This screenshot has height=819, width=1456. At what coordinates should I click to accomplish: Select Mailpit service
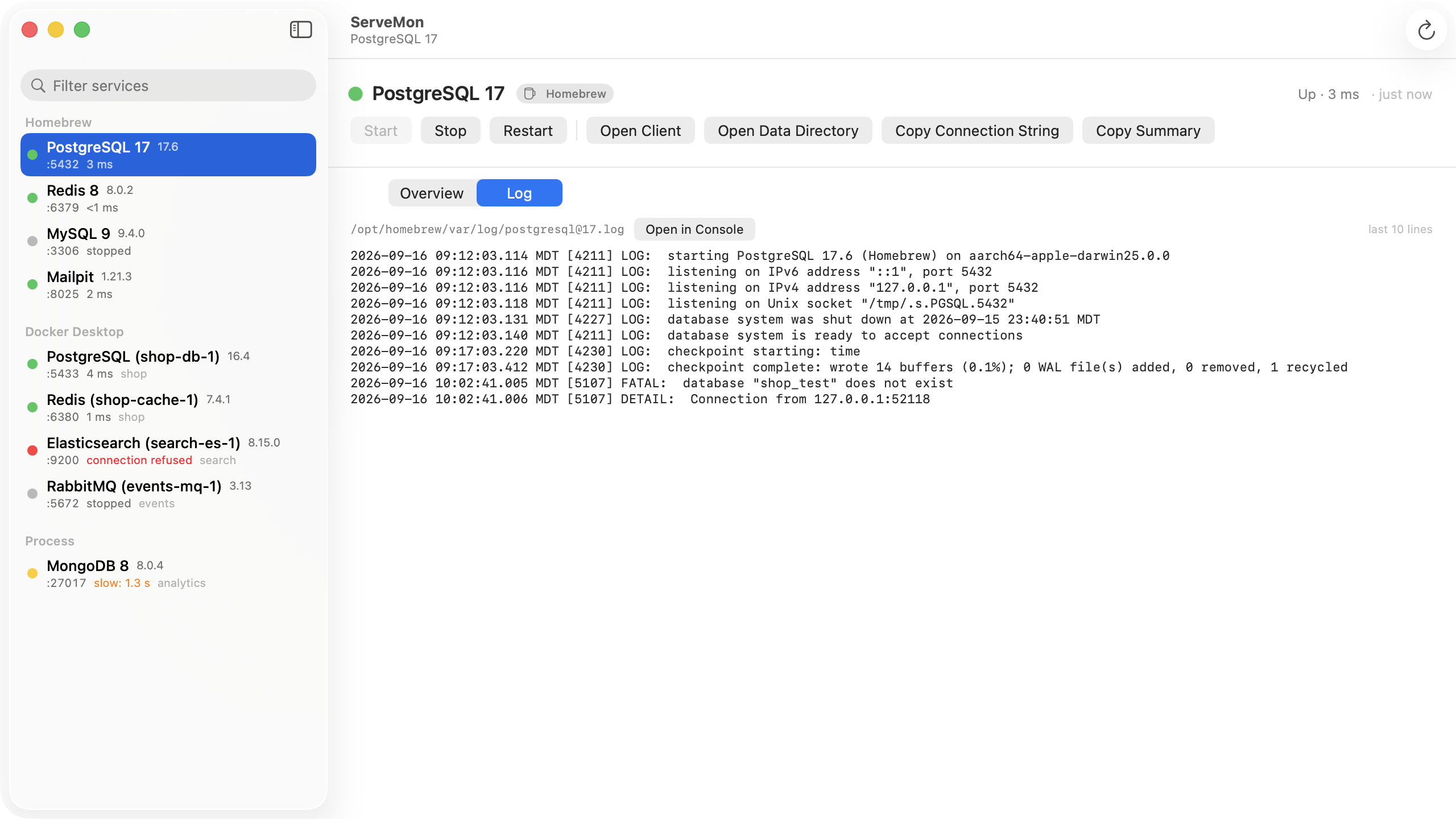(x=168, y=284)
